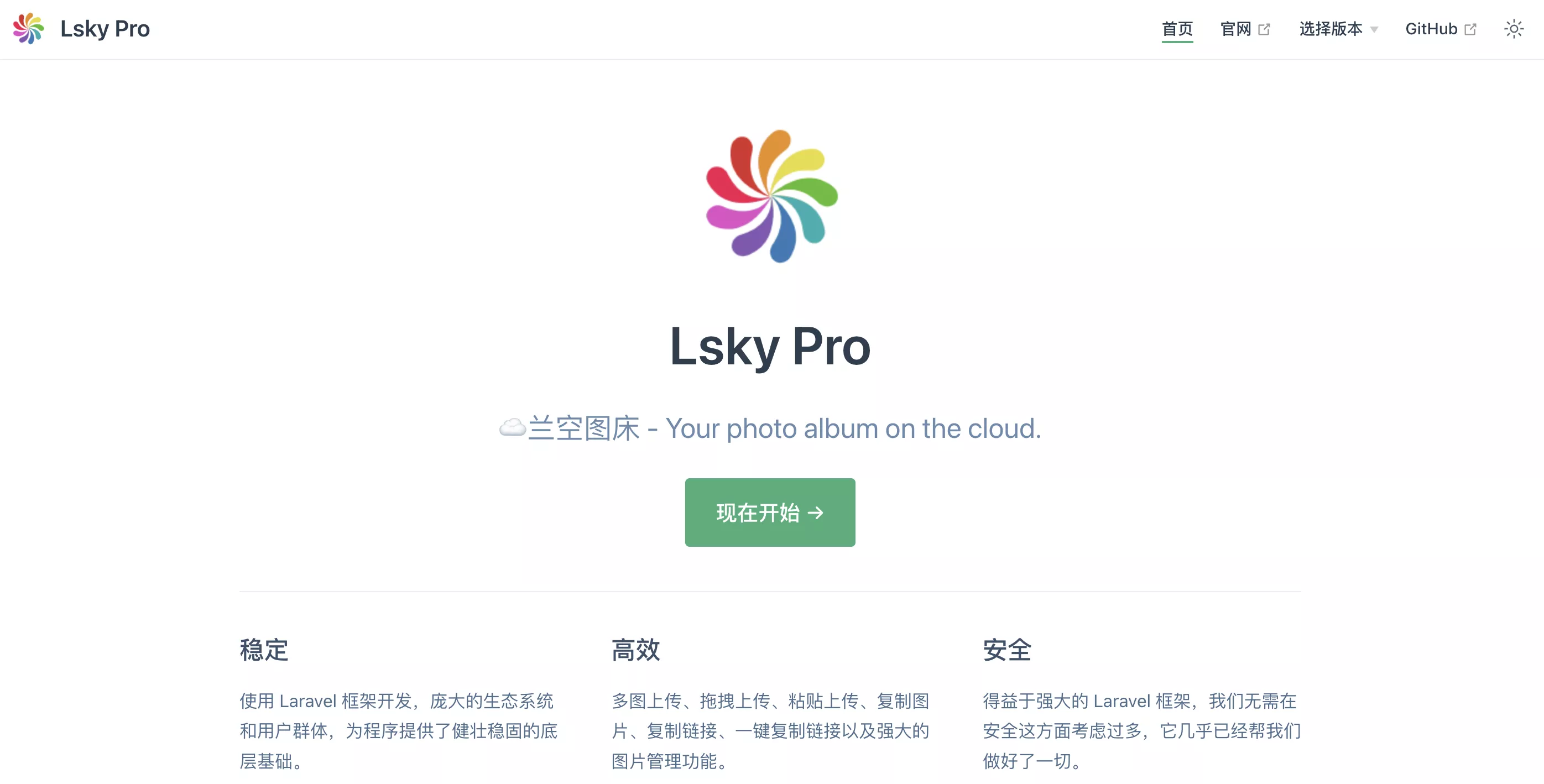1544x784 pixels.
Task: Click the 现在开始 get started button
Action: pyautogui.click(x=770, y=512)
